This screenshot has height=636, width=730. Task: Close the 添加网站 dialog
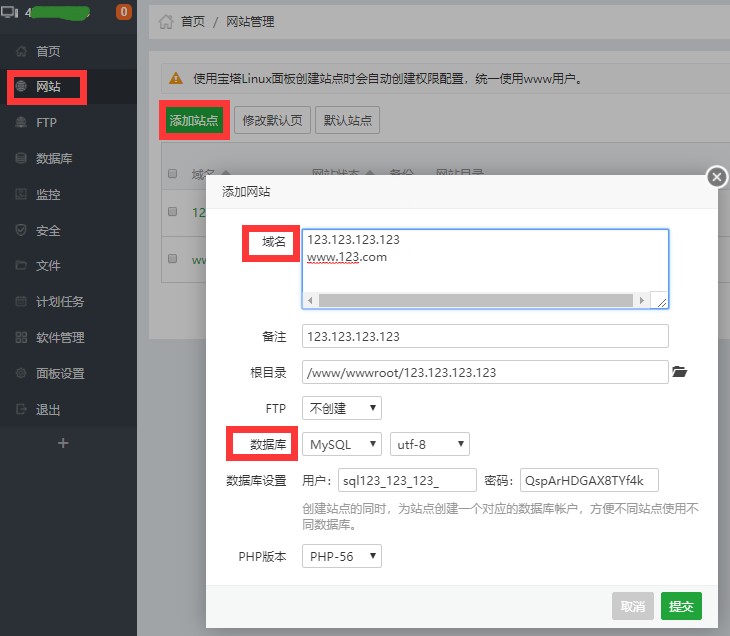(x=717, y=177)
